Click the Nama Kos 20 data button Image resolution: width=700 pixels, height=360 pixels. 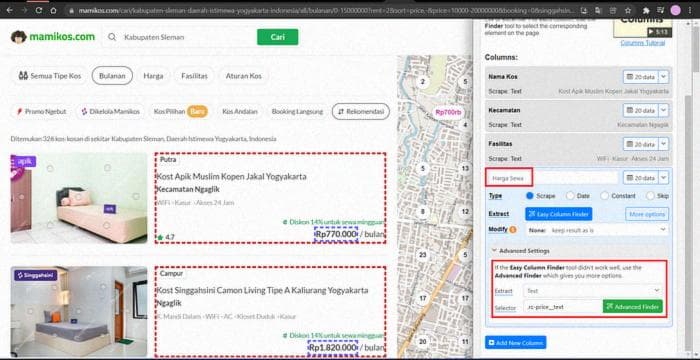641,77
